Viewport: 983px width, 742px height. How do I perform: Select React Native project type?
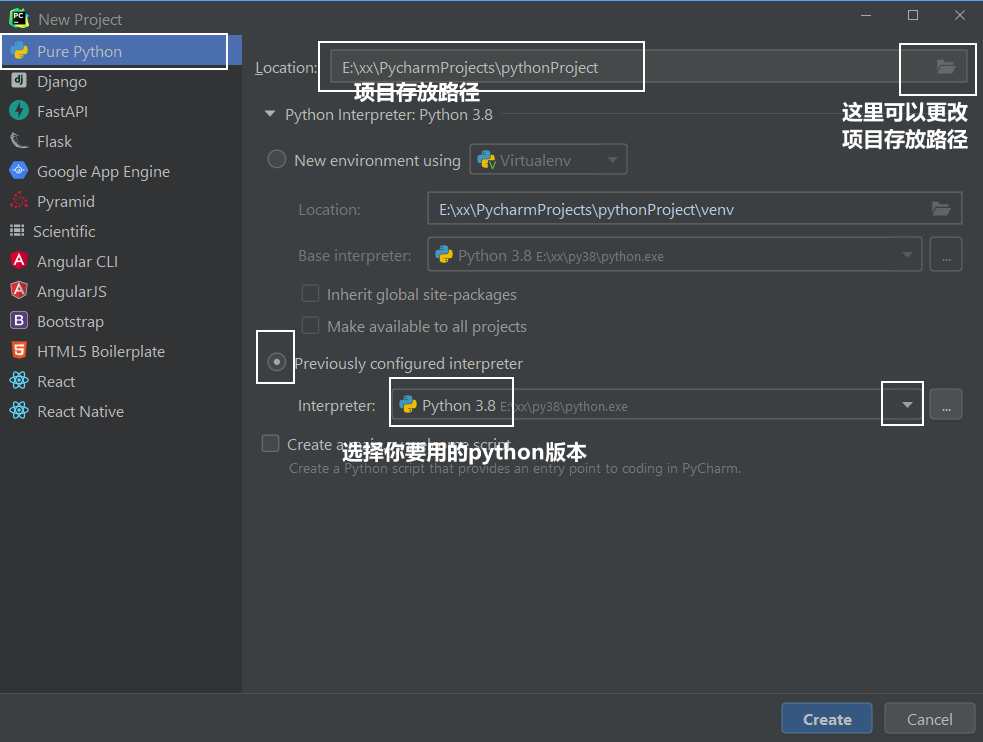click(x=121, y=412)
